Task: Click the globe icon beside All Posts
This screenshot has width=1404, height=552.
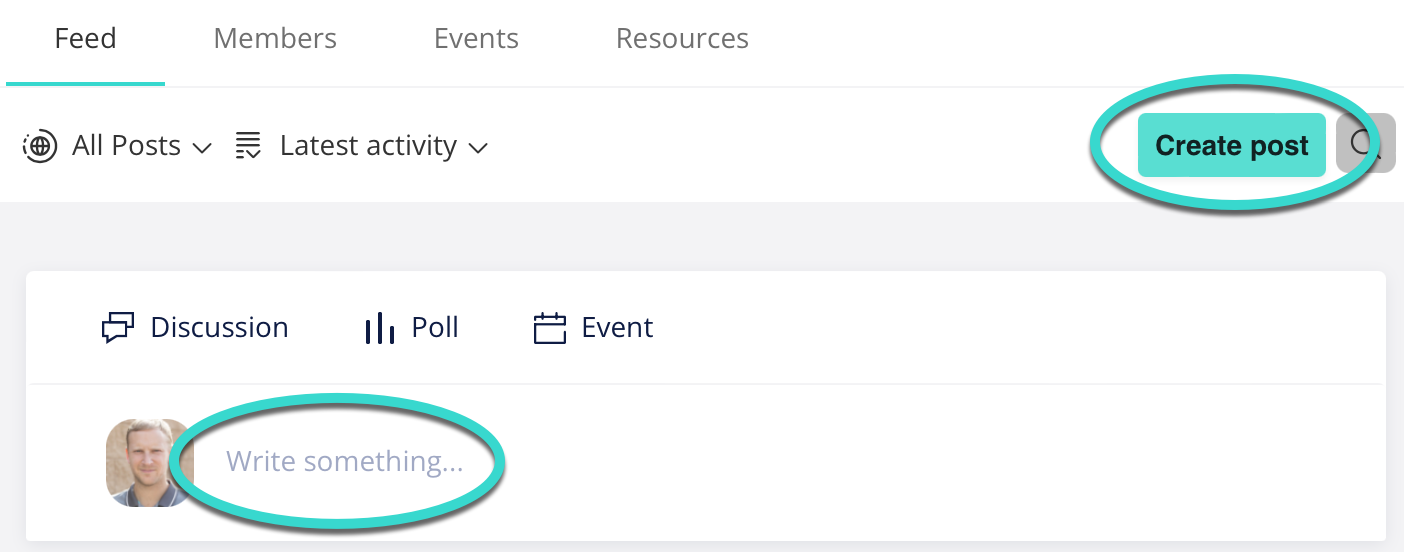Action: (x=39, y=147)
